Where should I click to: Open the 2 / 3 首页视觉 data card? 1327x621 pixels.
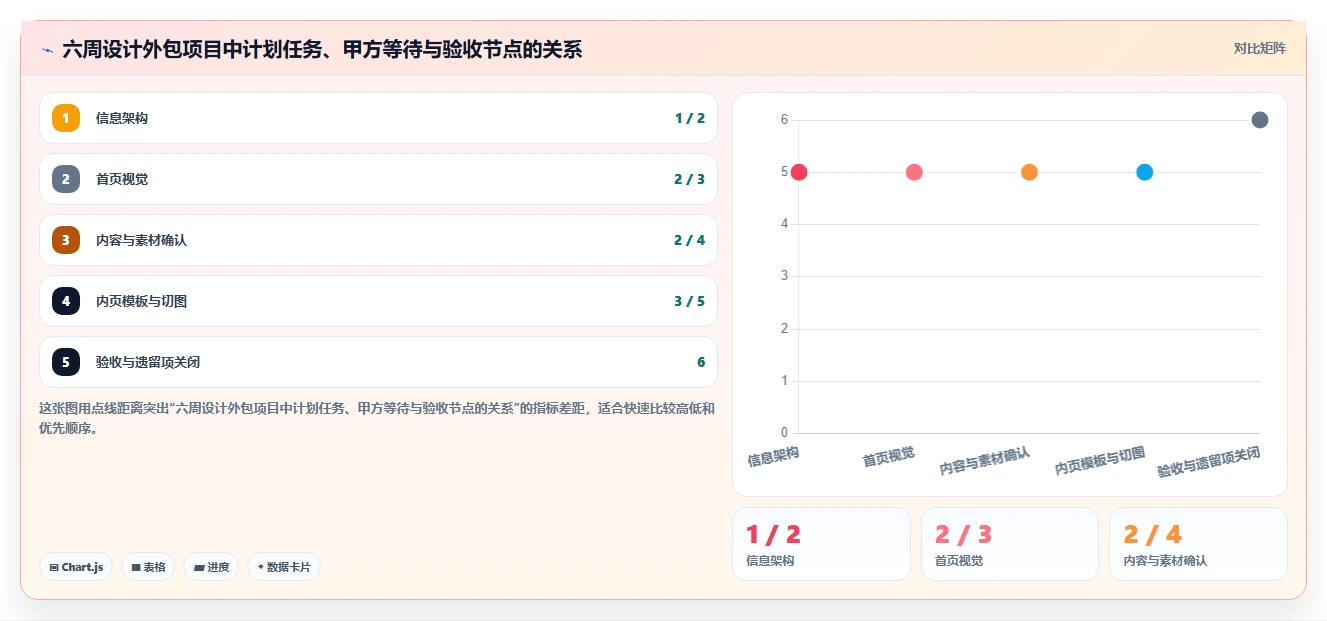[1010, 544]
